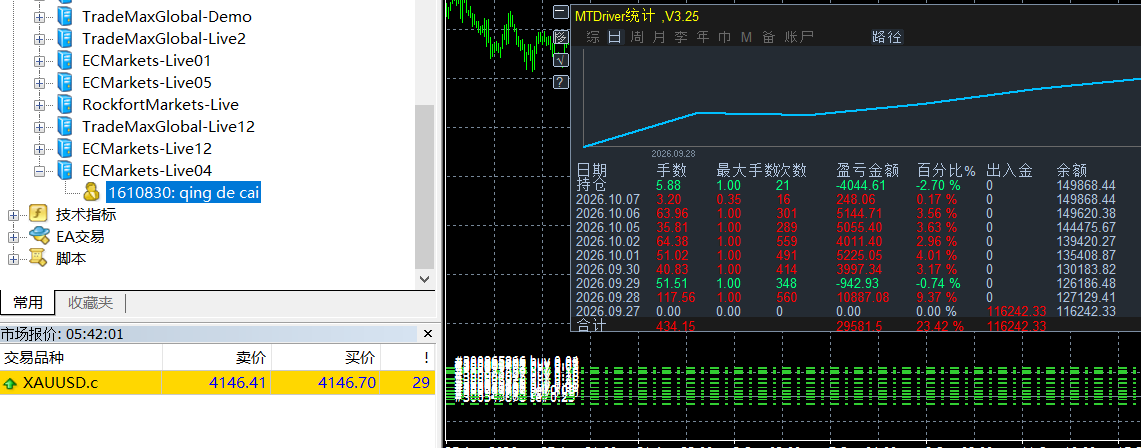Open help with the ? button
The height and width of the screenshot is (448, 1141).
pyautogui.click(x=560, y=82)
